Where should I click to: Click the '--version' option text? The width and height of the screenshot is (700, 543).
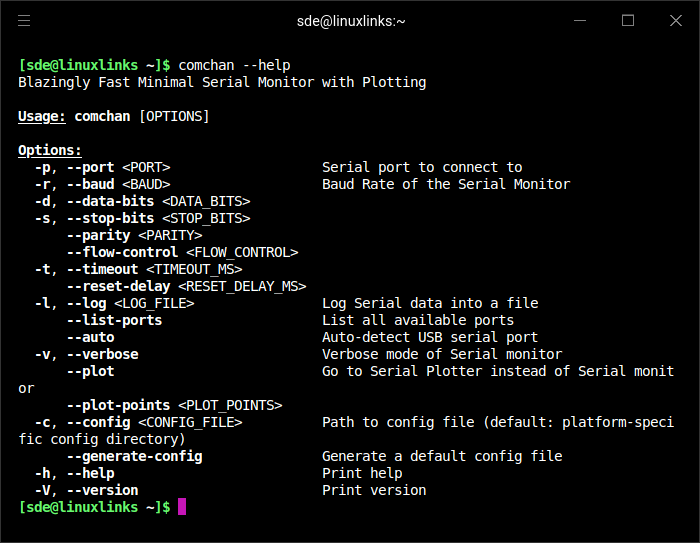[102, 490]
